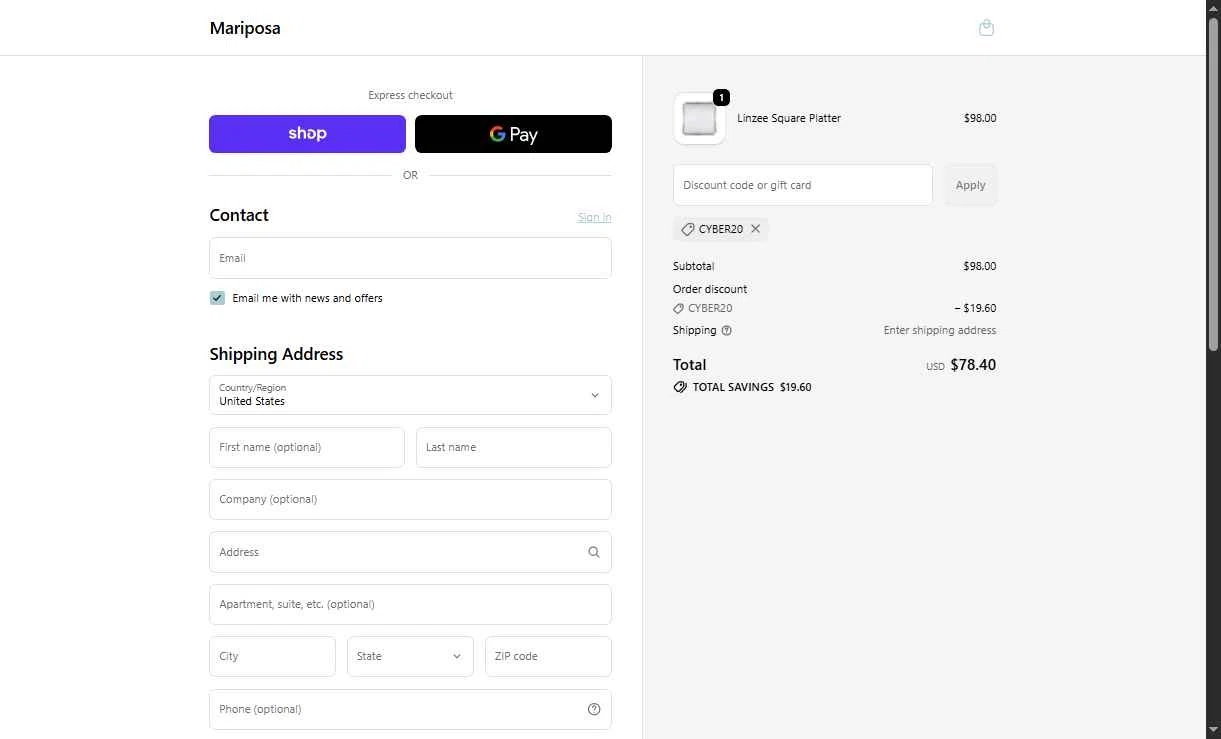Go to Mariposa store homepage
This screenshot has height=739, width=1221.
[245, 28]
